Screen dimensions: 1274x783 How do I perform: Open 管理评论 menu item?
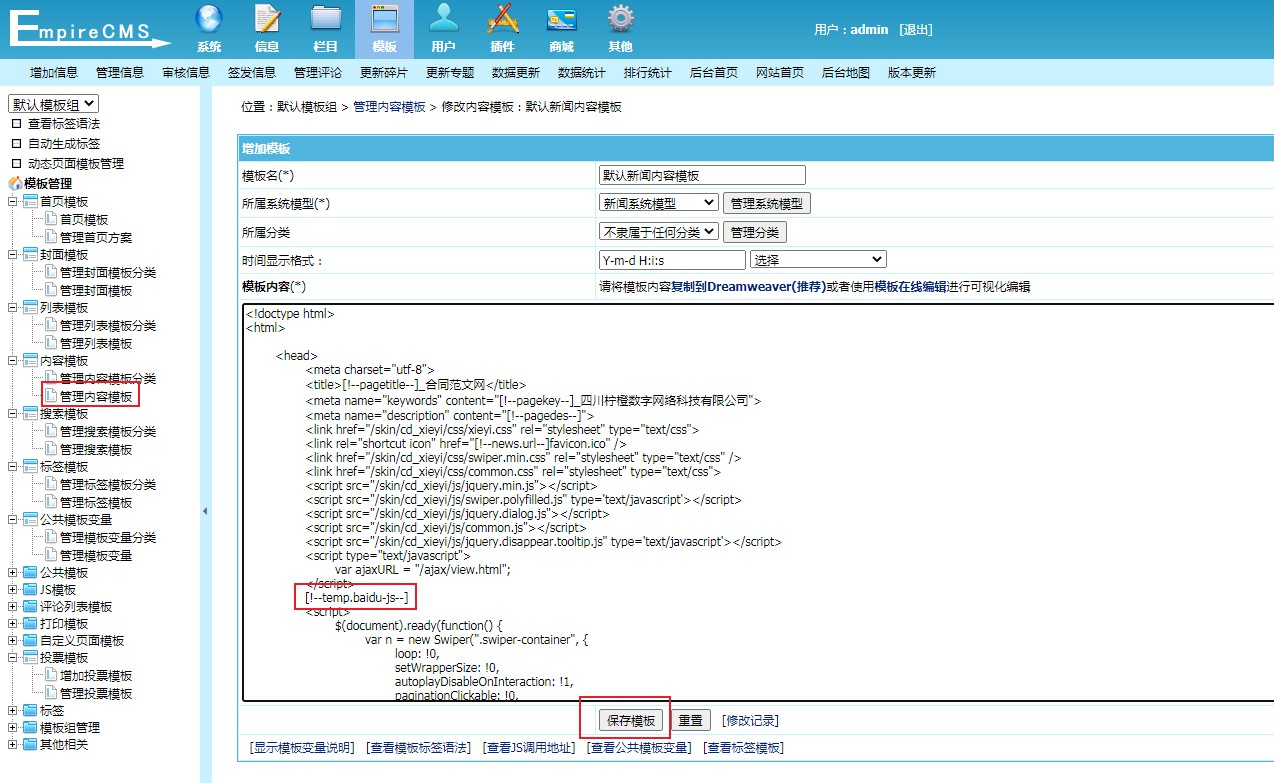[318, 73]
